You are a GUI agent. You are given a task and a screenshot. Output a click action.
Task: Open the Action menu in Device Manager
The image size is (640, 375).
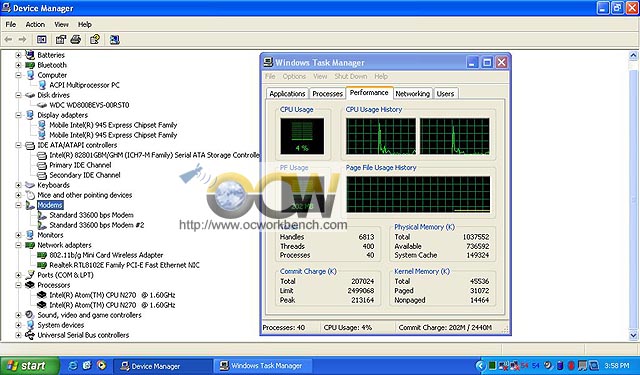click(x=35, y=24)
